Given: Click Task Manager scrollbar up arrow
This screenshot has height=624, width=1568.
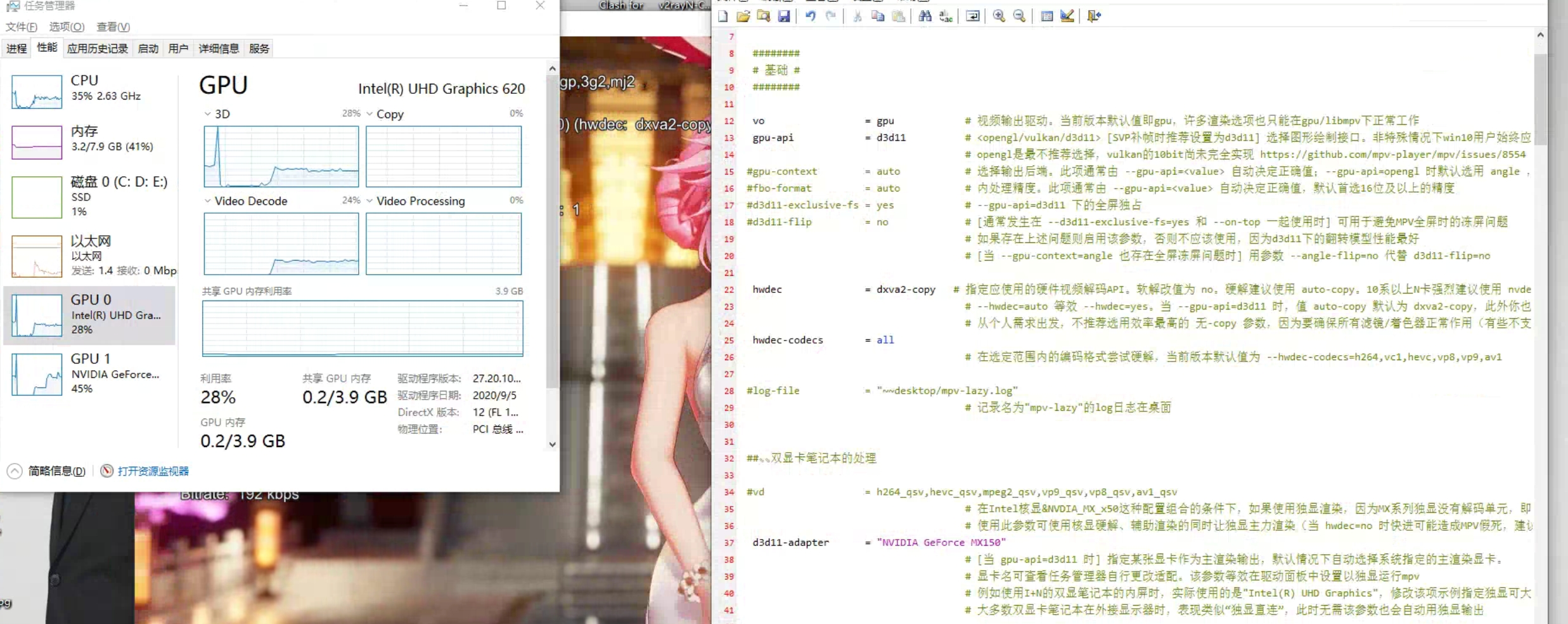Looking at the screenshot, I should pos(553,68).
